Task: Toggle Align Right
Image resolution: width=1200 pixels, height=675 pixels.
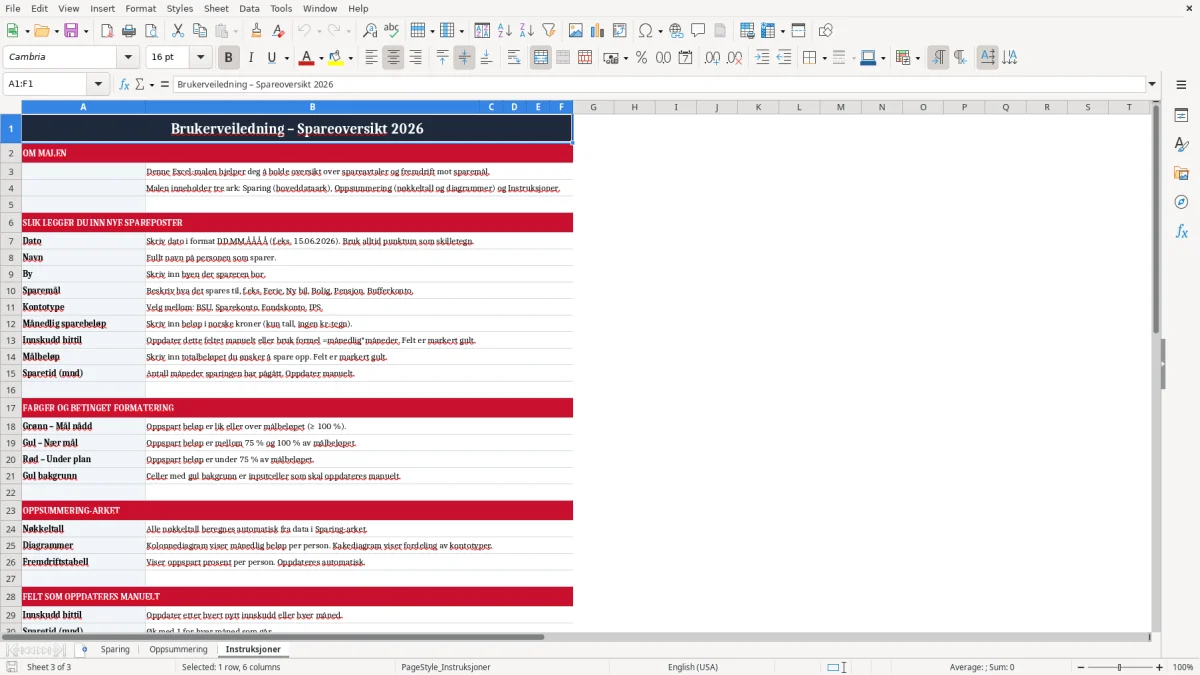Action: point(415,58)
